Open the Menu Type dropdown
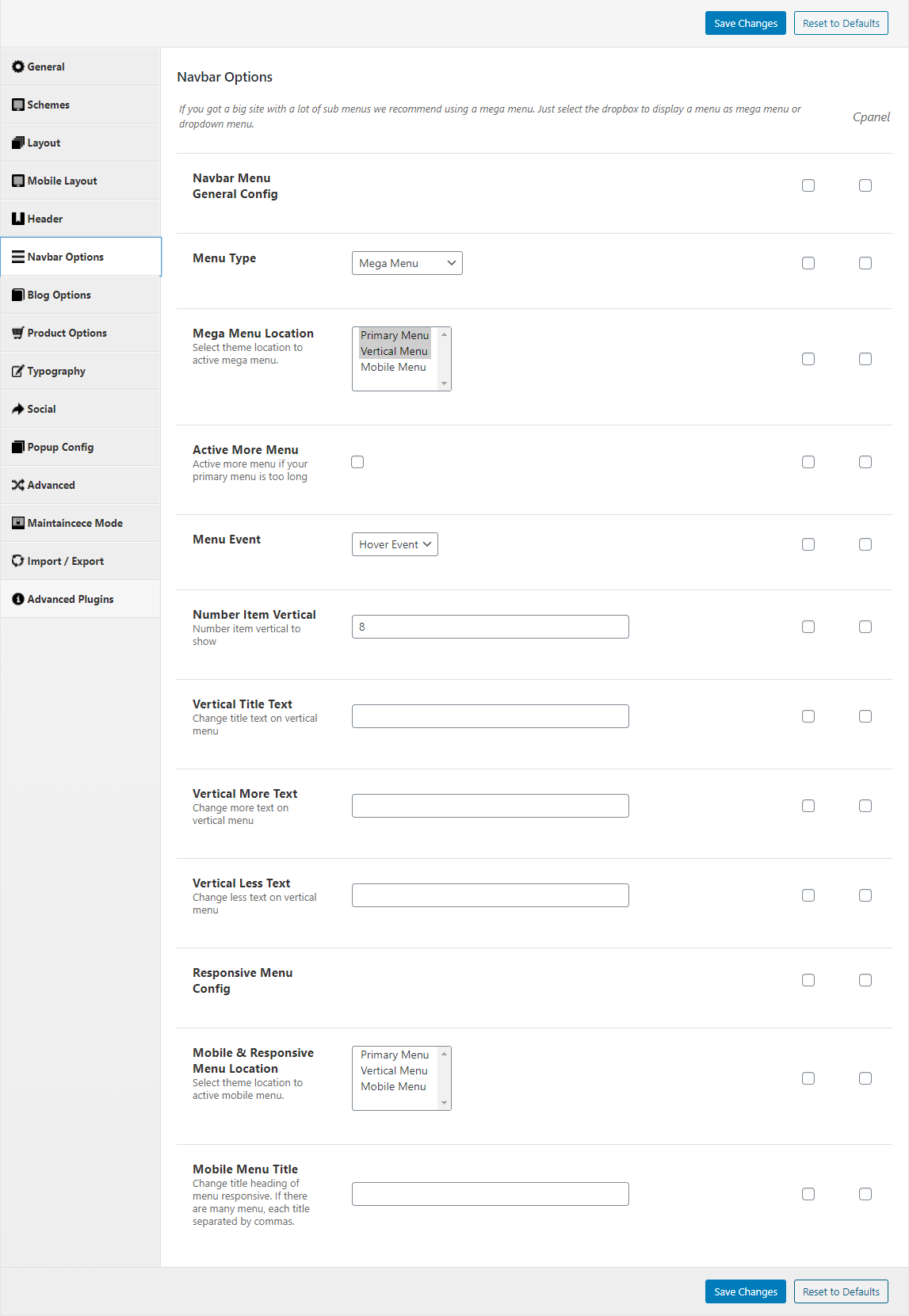Viewport: 909px width, 1316px height. coord(407,263)
